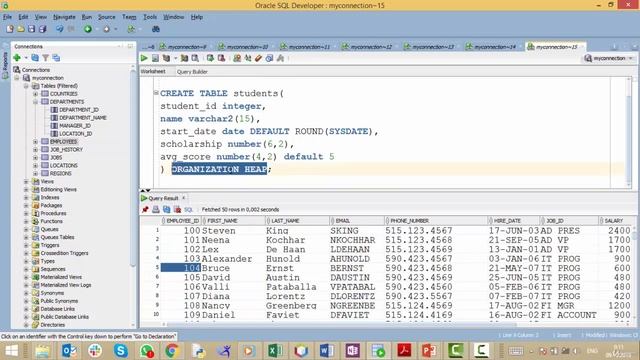640x360 pixels.
Task: Open the Tools menu
Action: [150, 17]
